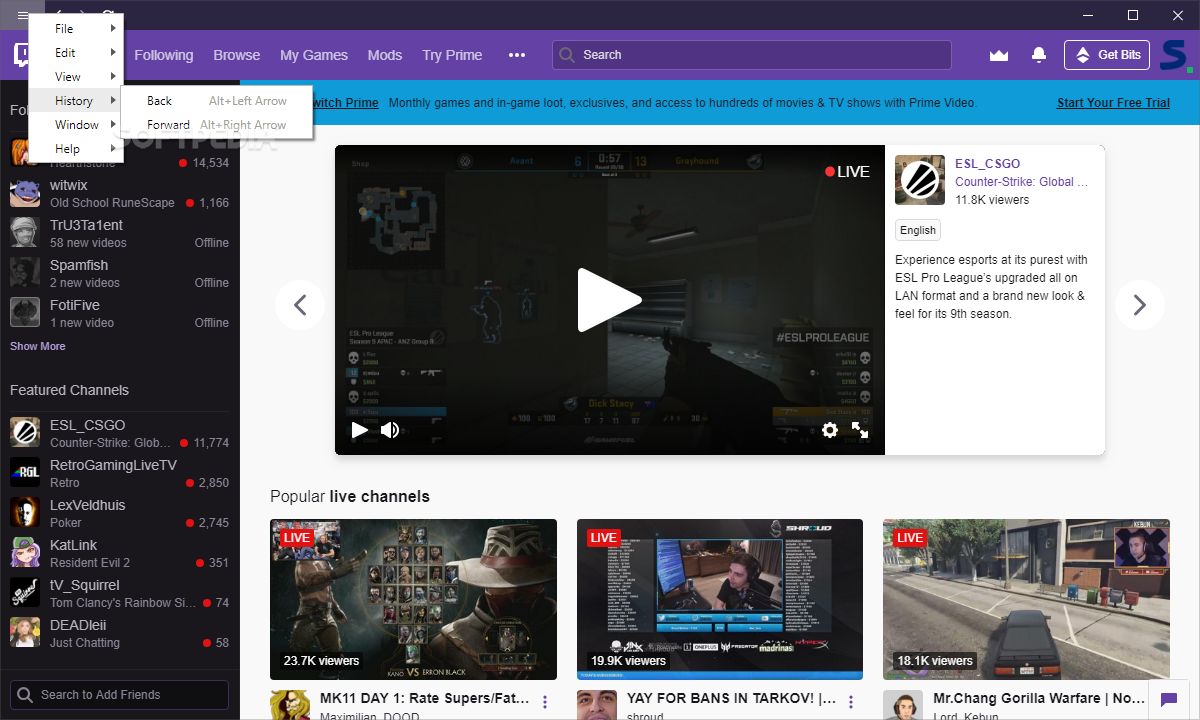Click ESL_CSGO avatar in featured info panel

[x=920, y=180]
